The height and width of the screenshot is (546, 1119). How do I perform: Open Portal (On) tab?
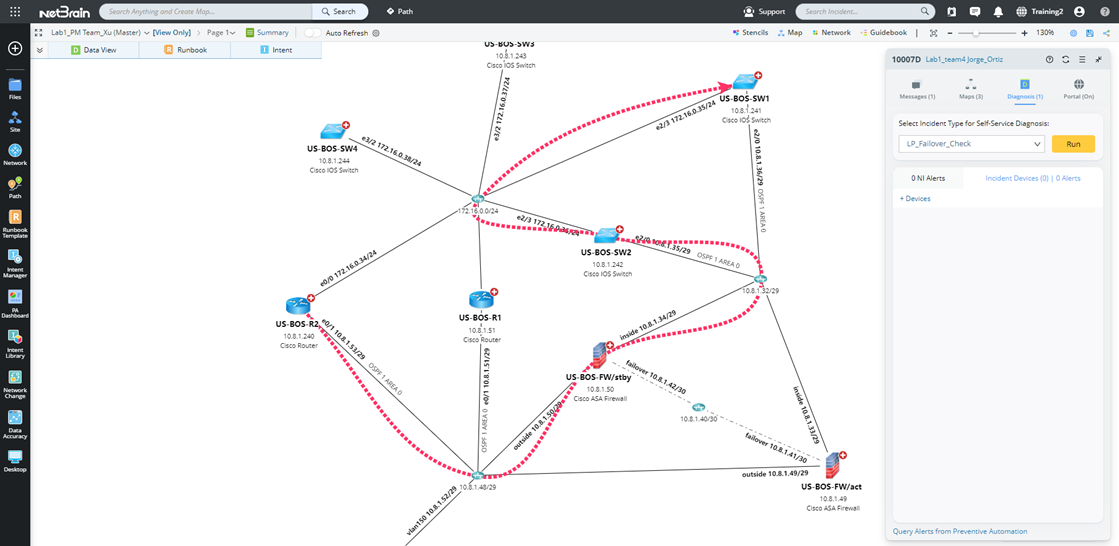tap(1078, 89)
